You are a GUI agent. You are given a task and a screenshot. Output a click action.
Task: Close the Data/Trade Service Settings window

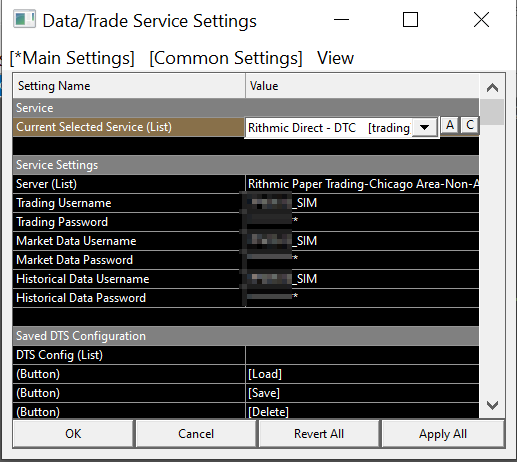pos(481,20)
